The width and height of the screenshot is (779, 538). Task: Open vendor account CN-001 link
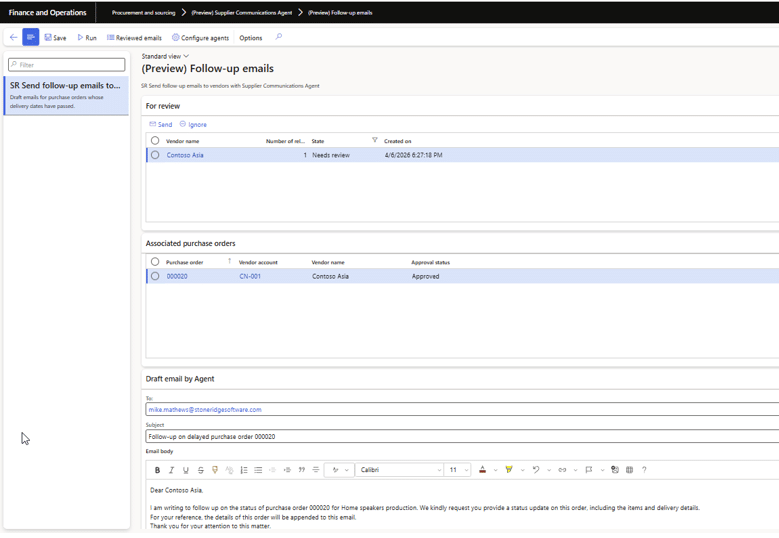[250, 277]
